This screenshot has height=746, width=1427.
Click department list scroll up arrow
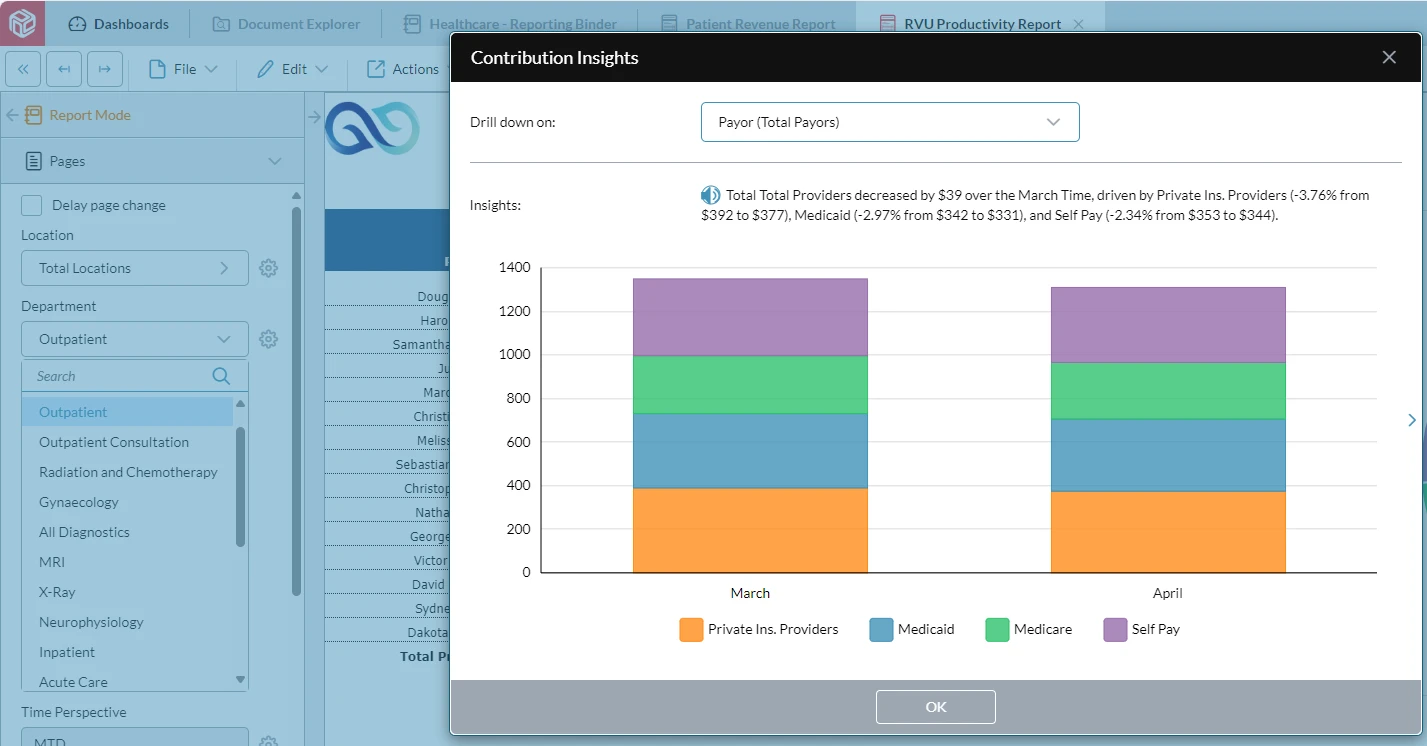(x=240, y=403)
